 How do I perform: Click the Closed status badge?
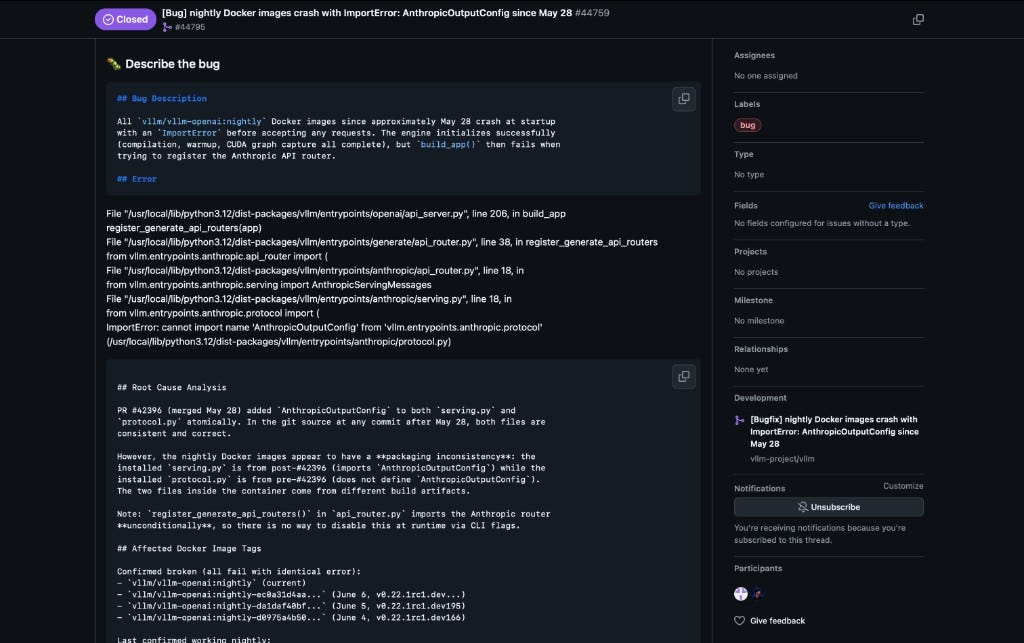(x=125, y=20)
